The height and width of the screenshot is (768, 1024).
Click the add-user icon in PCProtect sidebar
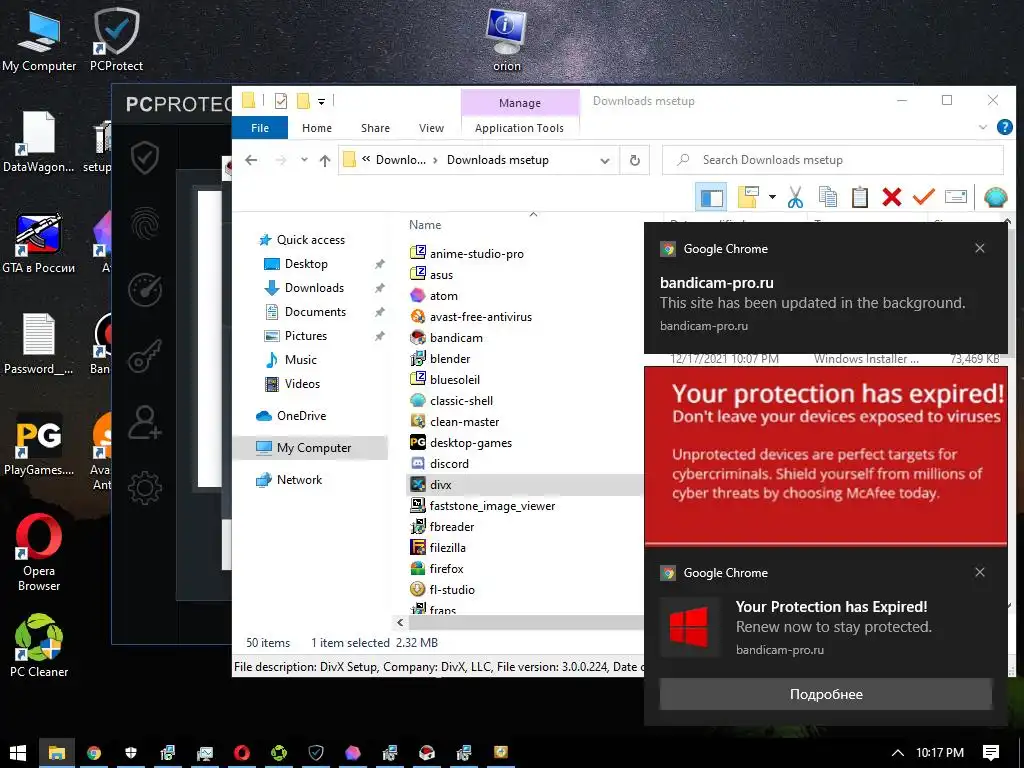(144, 422)
